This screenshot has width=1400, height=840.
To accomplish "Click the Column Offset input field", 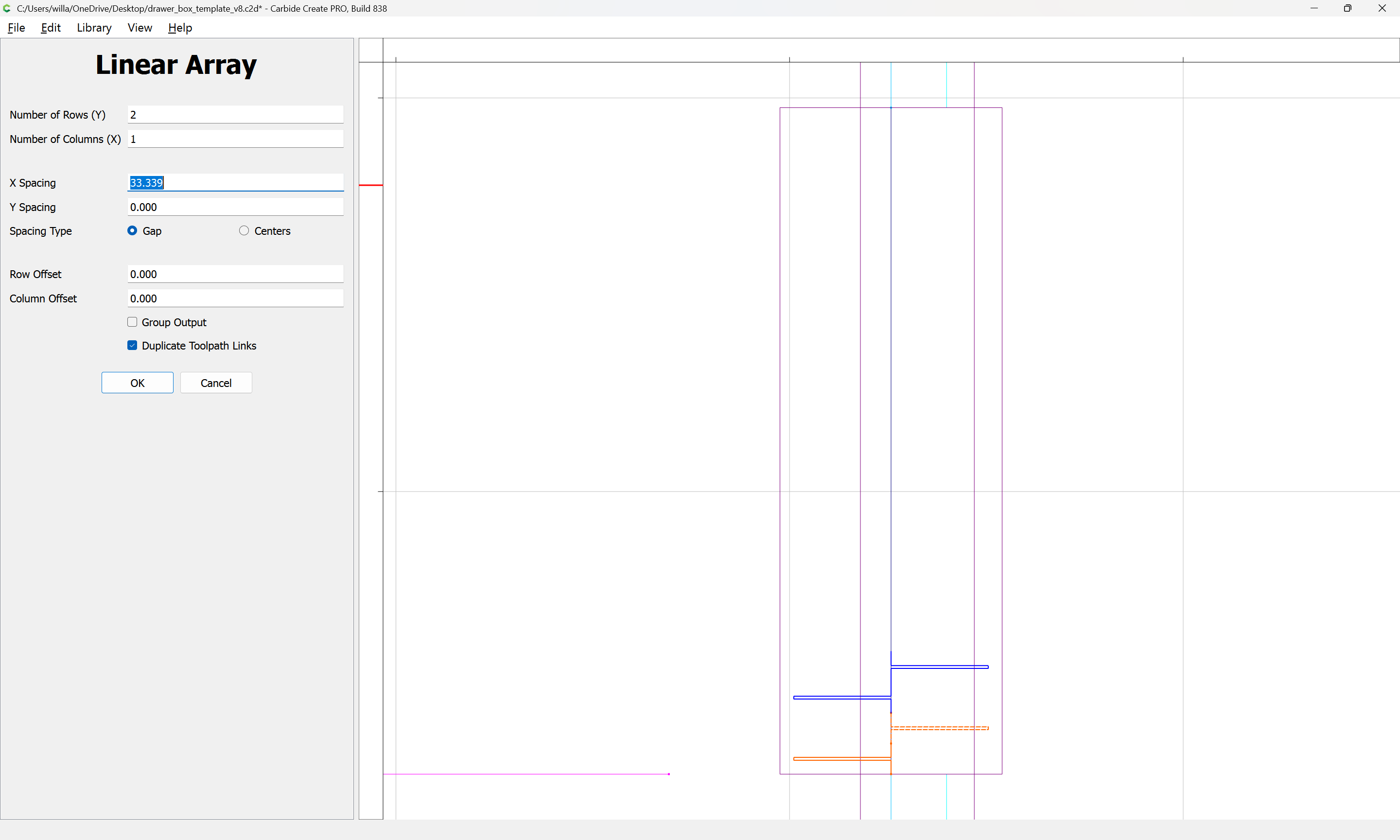I will [235, 298].
